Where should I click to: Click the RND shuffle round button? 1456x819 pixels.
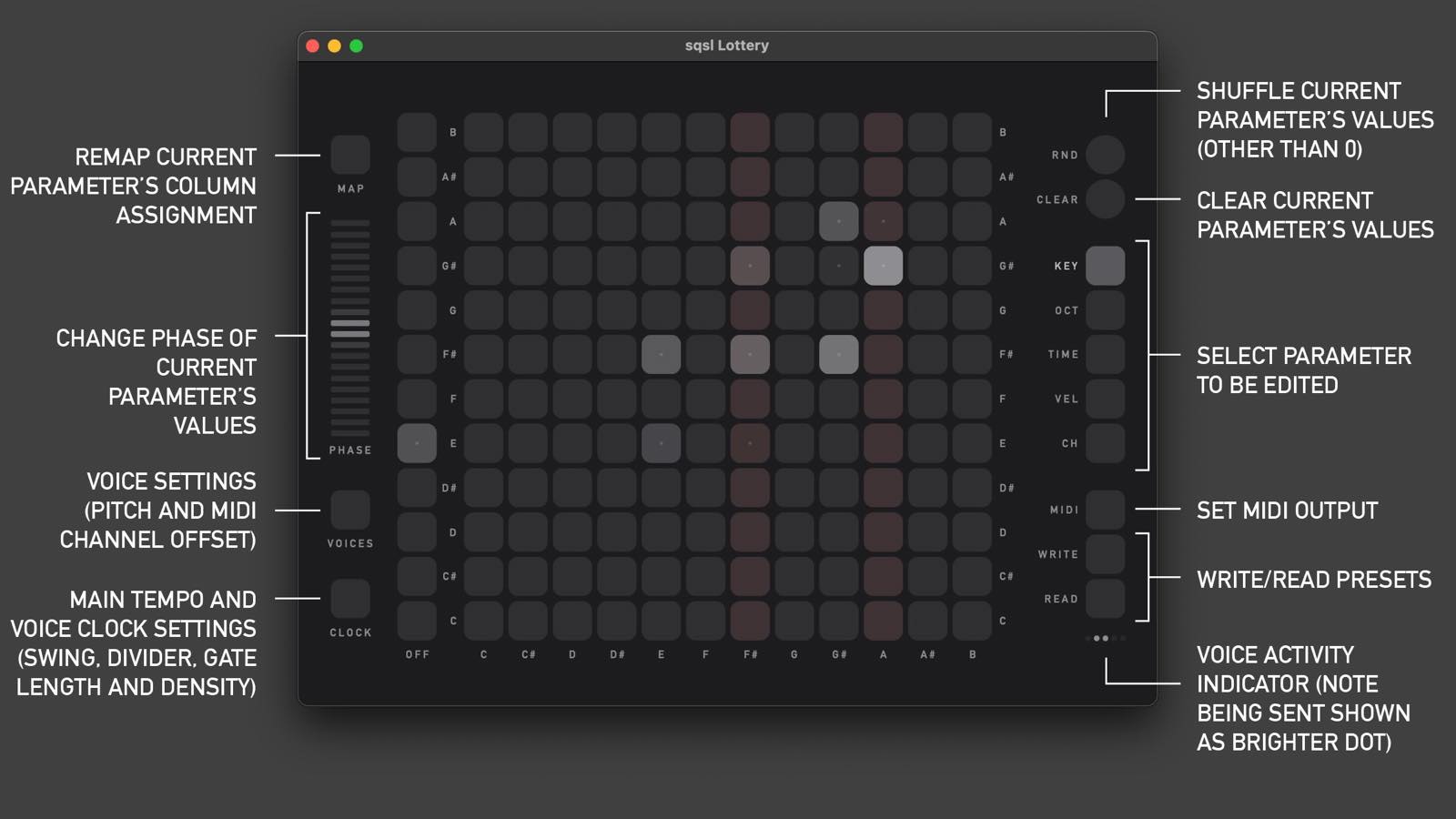[1106, 155]
